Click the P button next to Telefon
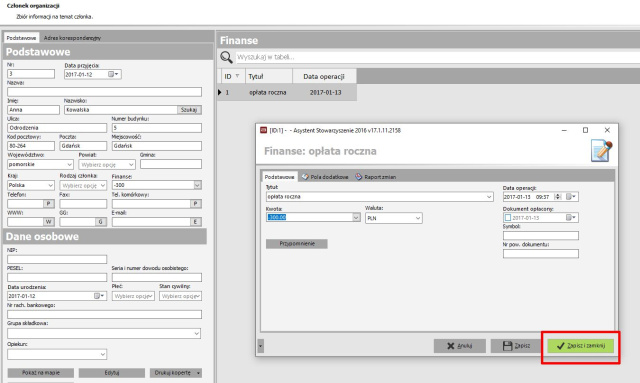 (49, 203)
